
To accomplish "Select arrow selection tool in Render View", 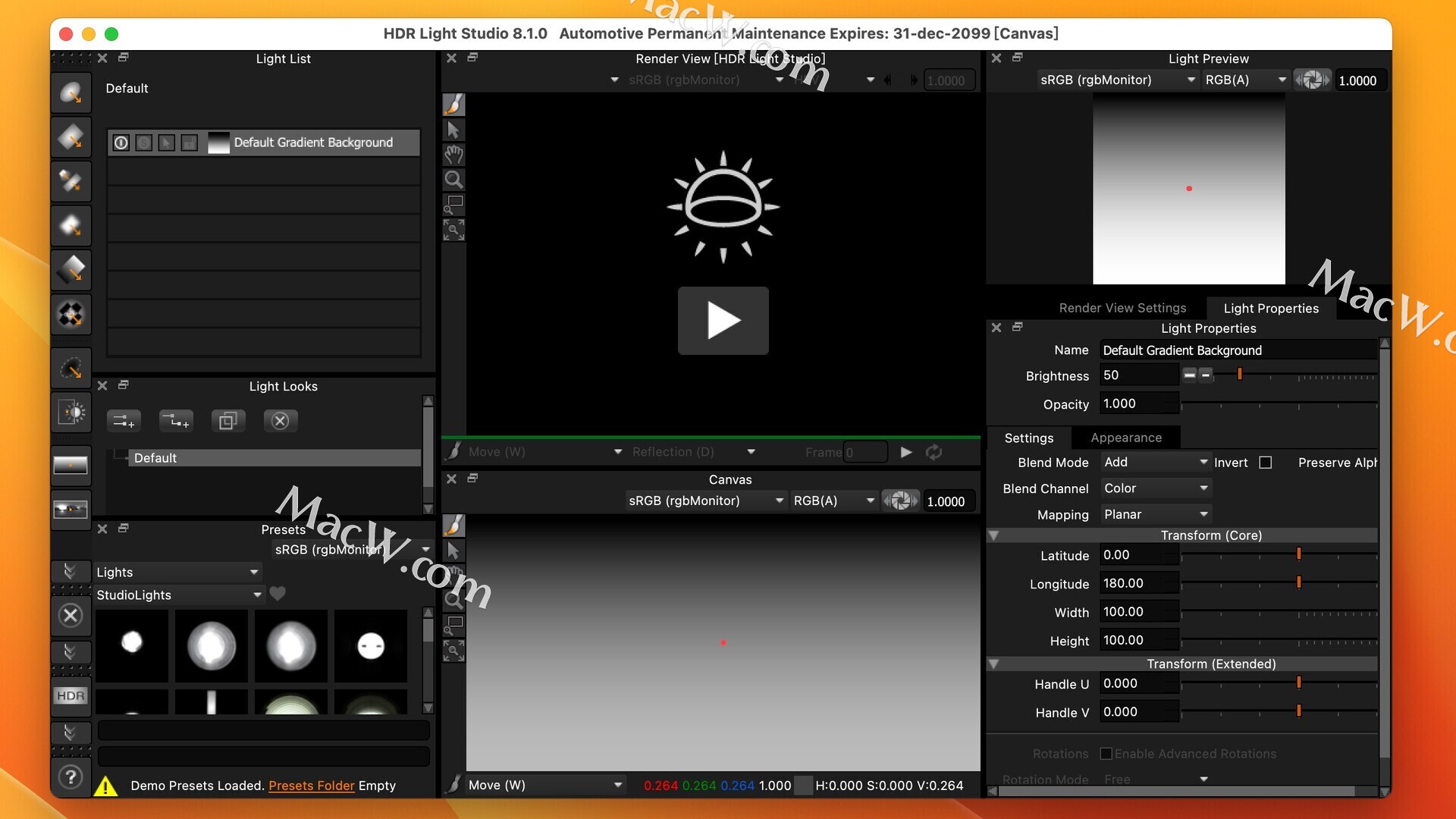I will coord(453,130).
